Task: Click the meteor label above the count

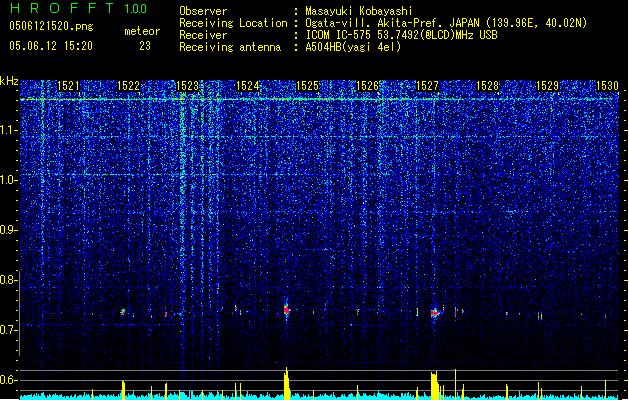Action: click(142, 31)
